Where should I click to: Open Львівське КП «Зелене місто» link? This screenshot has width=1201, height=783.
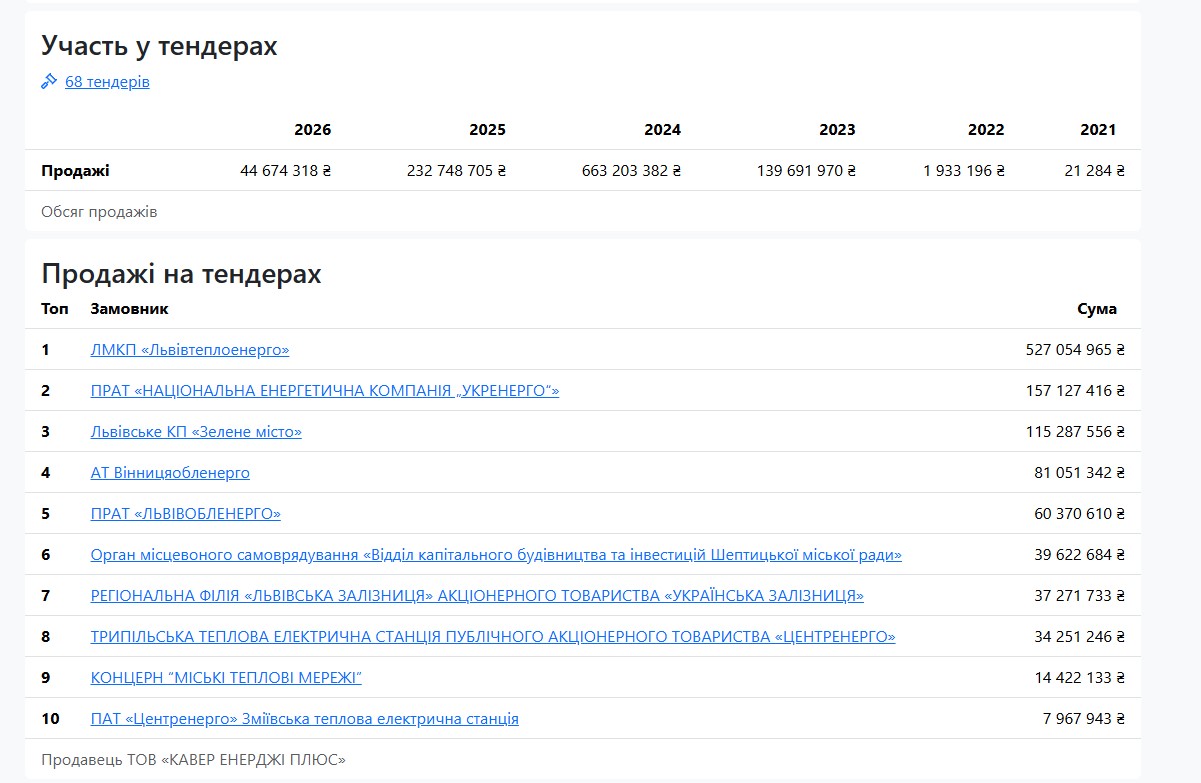pyautogui.click(x=196, y=432)
